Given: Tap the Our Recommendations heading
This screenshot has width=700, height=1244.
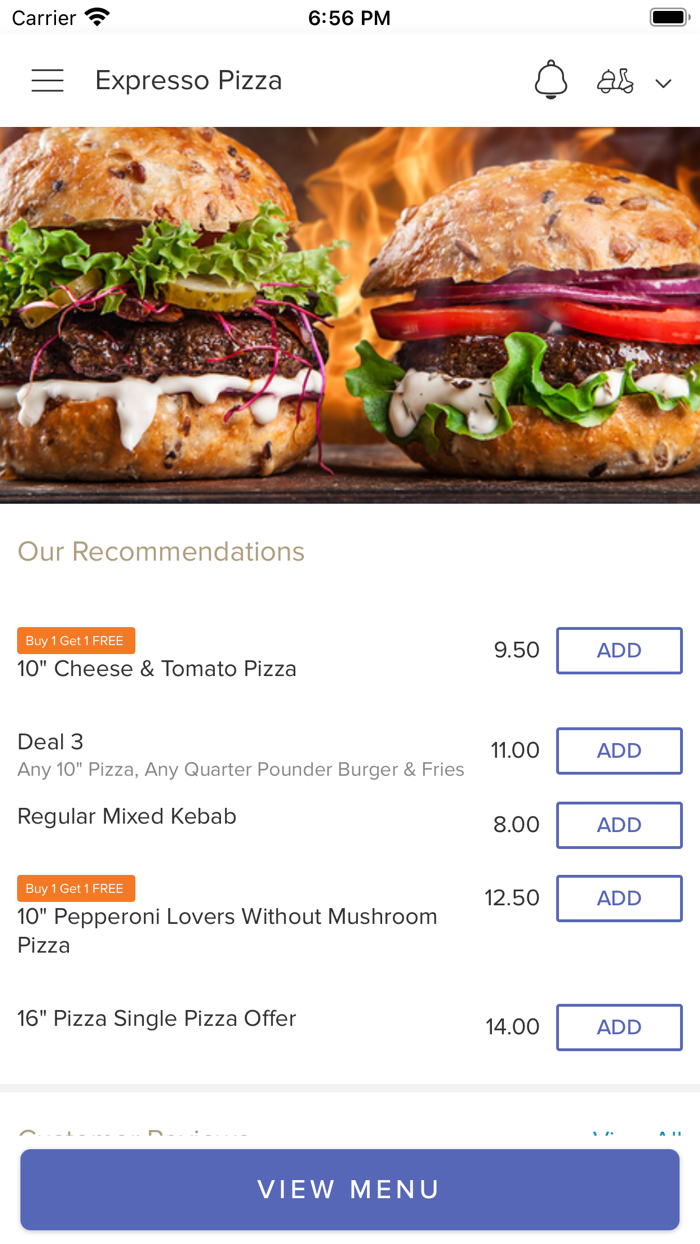Looking at the screenshot, I should 161,552.
